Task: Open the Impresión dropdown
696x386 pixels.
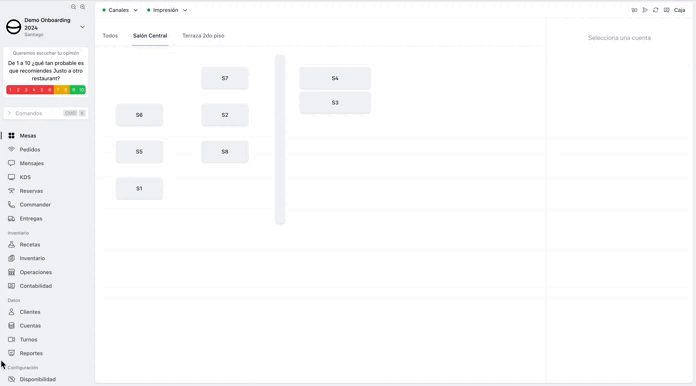Action: [x=167, y=10]
